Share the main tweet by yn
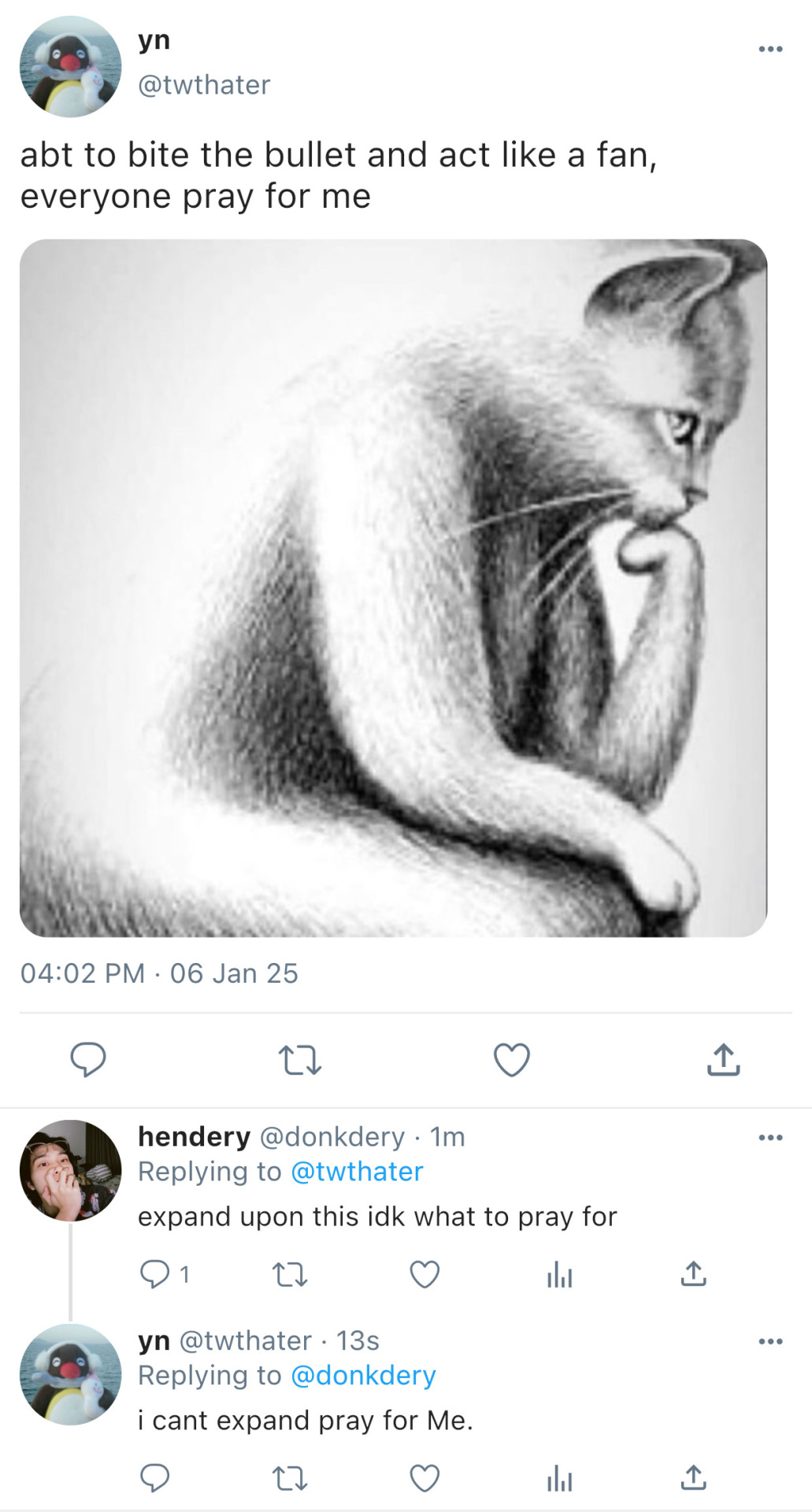This screenshot has height=1512, width=812. point(723,1060)
